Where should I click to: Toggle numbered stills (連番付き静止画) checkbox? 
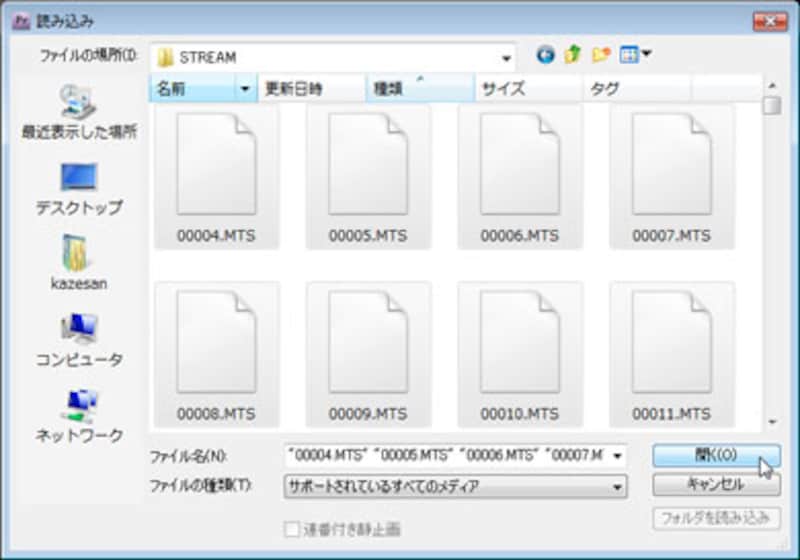pyautogui.click(x=292, y=528)
